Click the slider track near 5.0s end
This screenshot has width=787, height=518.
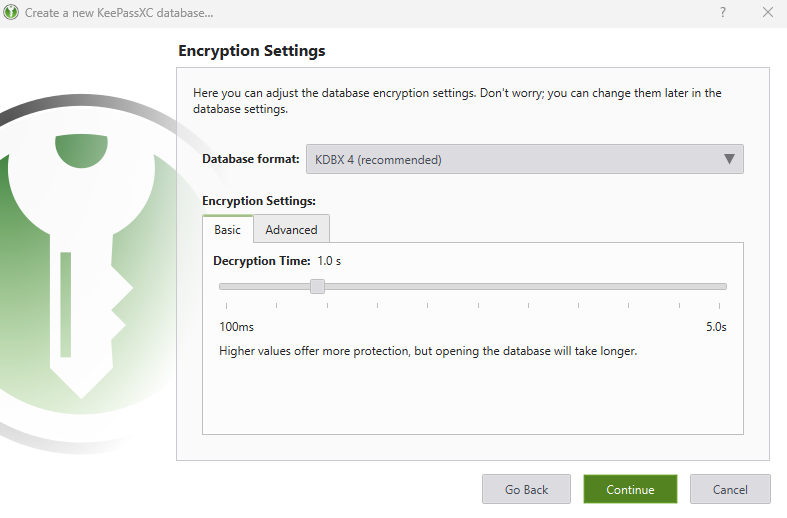point(715,286)
